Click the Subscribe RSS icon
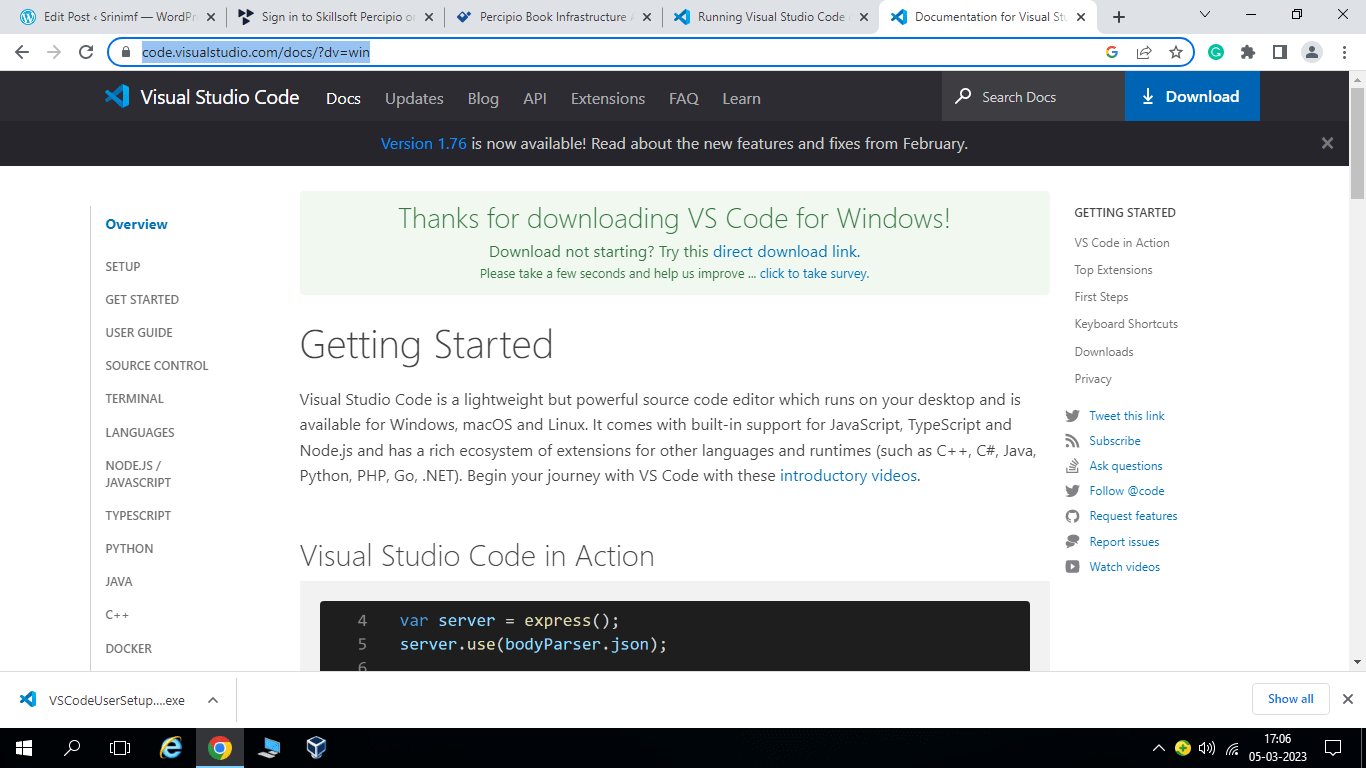This screenshot has width=1366, height=768. click(x=1072, y=441)
